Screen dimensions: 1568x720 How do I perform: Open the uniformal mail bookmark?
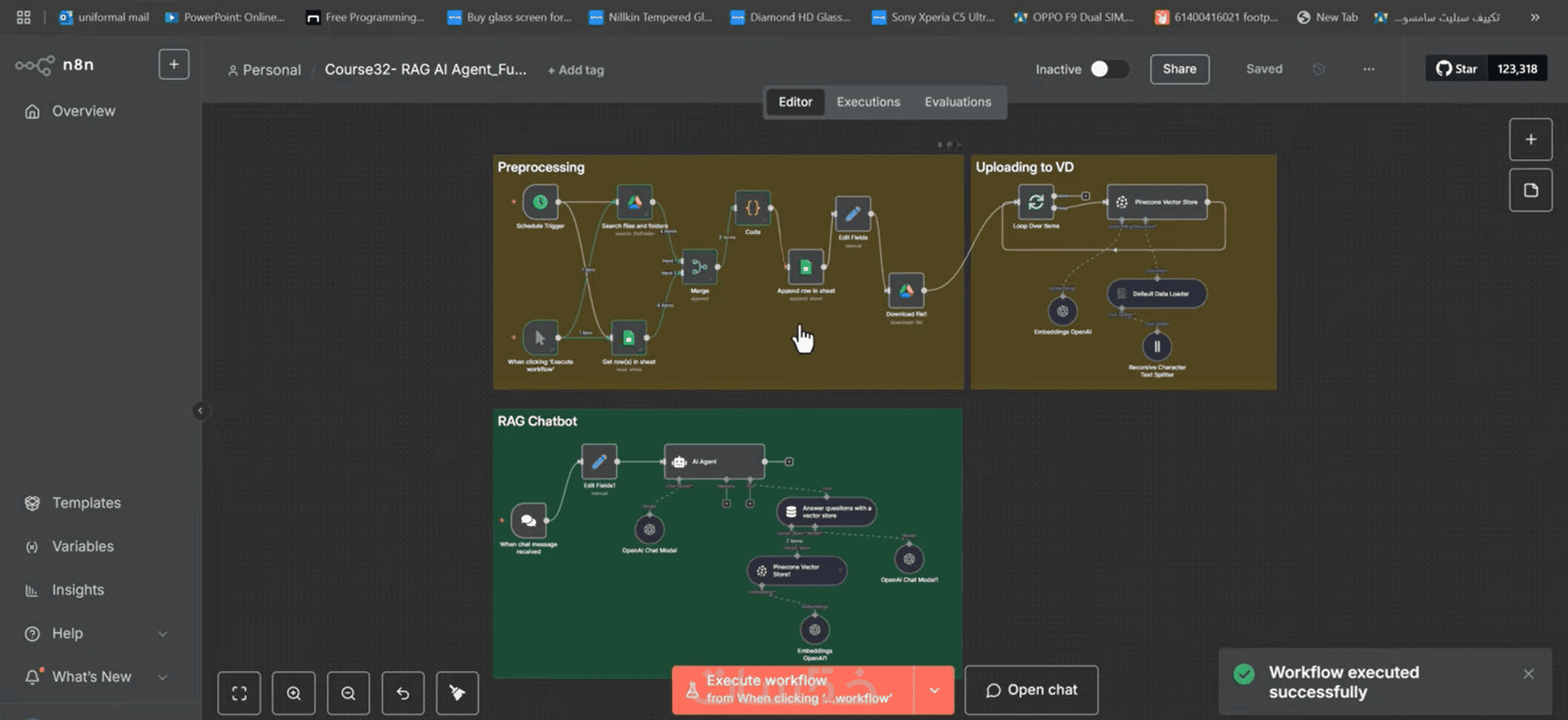(104, 17)
